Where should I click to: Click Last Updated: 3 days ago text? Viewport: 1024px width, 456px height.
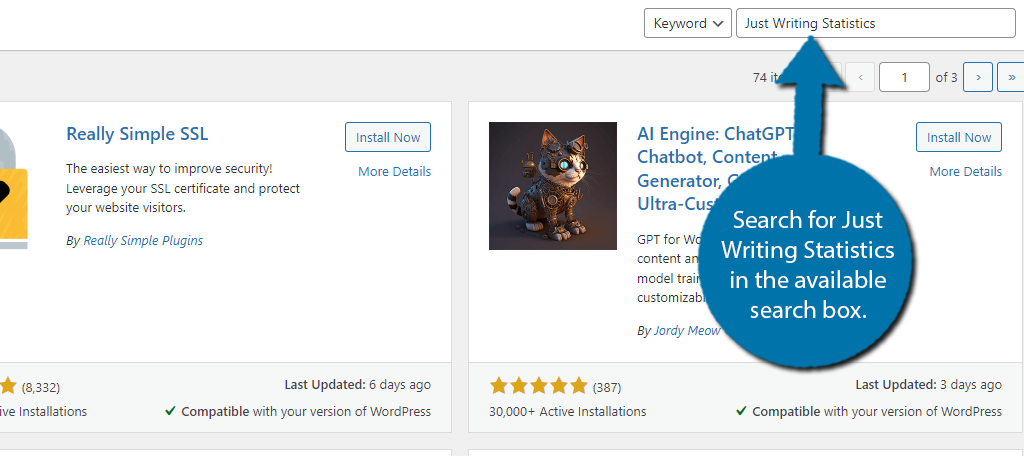point(929,385)
